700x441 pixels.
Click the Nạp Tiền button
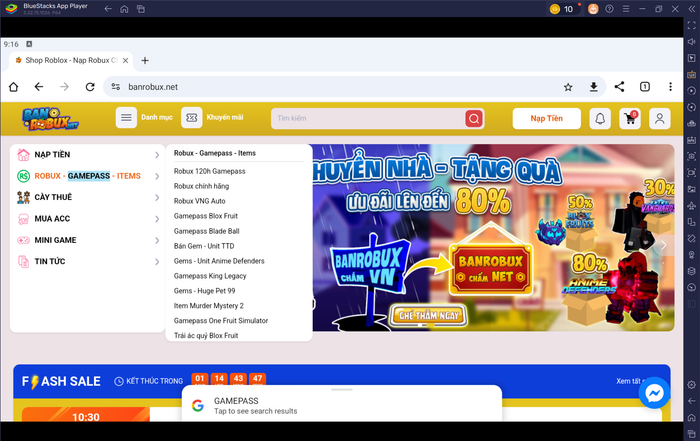click(x=546, y=118)
